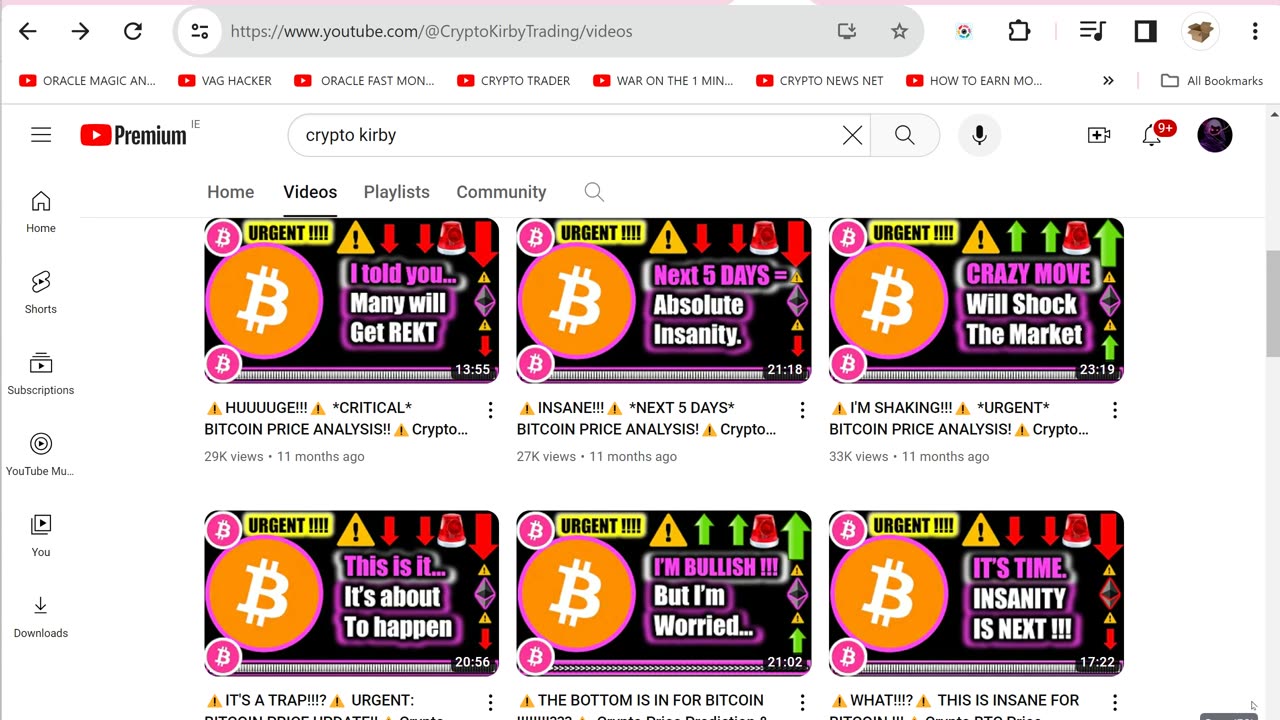Play the I'M BULLISH But I'm Worried thumbnail
1280x720 pixels.
[x=664, y=593]
